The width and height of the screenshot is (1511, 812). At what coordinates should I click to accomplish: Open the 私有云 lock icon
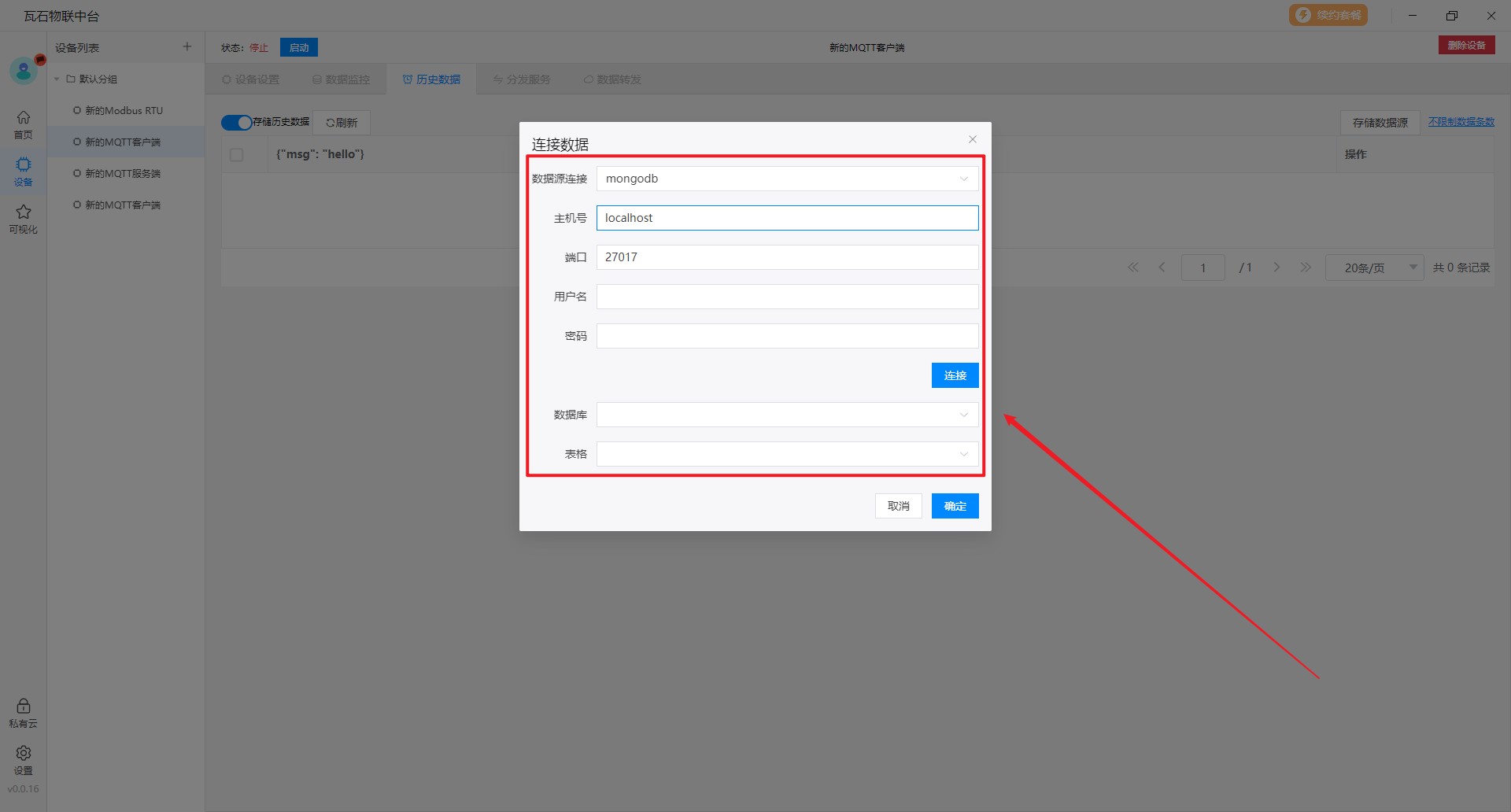(x=24, y=712)
